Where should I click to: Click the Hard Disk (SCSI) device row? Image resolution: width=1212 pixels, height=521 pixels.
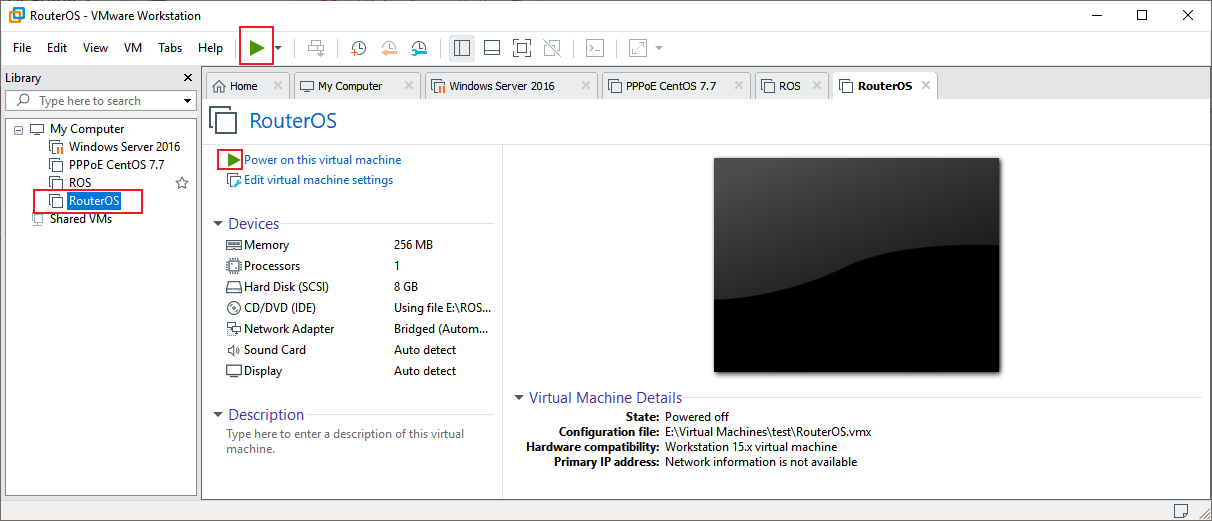(358, 287)
